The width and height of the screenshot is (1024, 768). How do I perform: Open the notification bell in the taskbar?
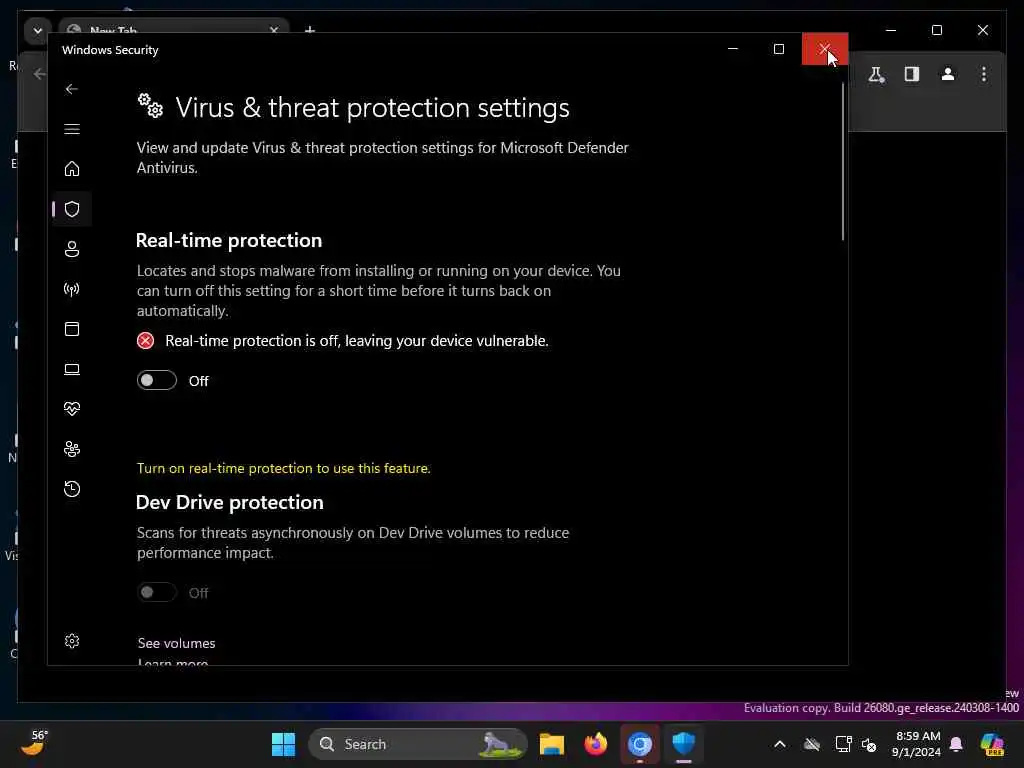pos(956,744)
